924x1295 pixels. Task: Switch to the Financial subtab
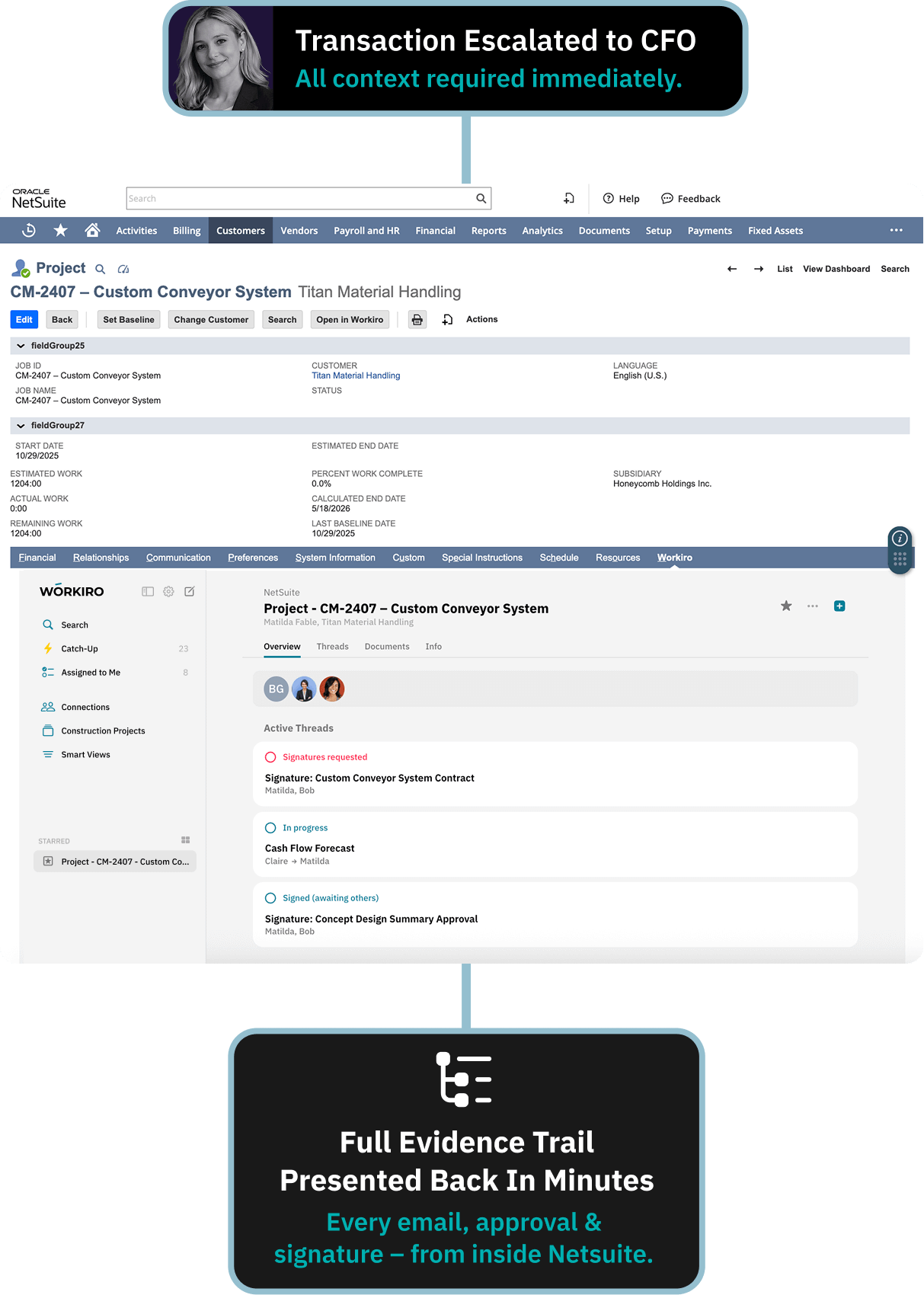pyautogui.click(x=37, y=558)
